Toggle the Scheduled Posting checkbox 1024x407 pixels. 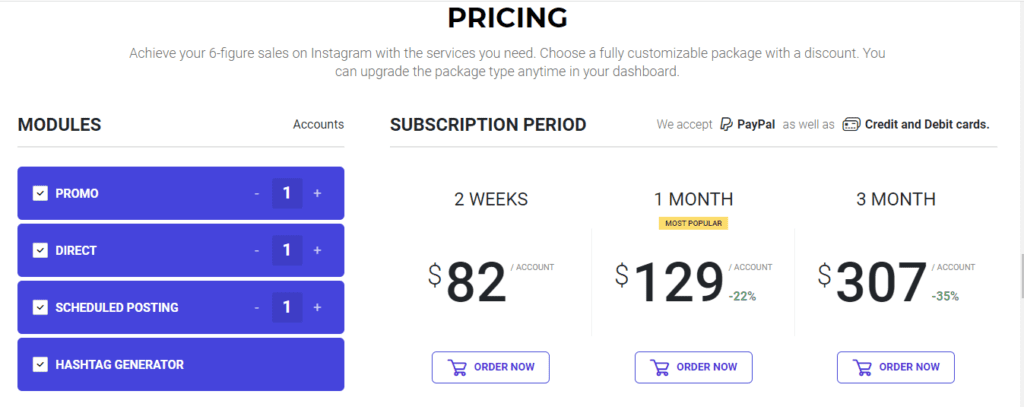(x=40, y=307)
